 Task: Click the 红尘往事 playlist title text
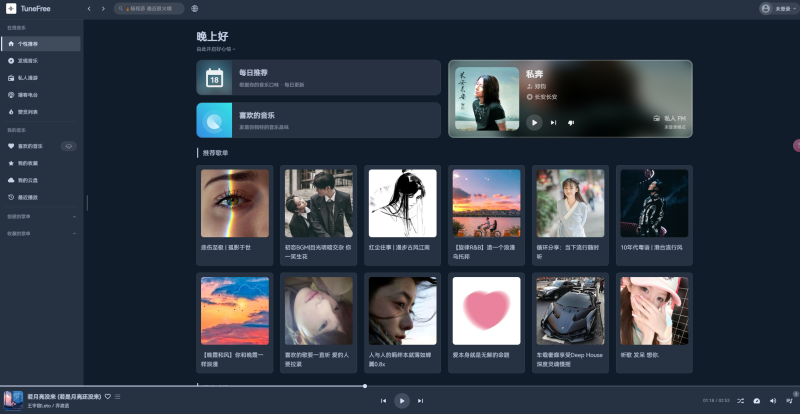pyautogui.click(x=399, y=247)
